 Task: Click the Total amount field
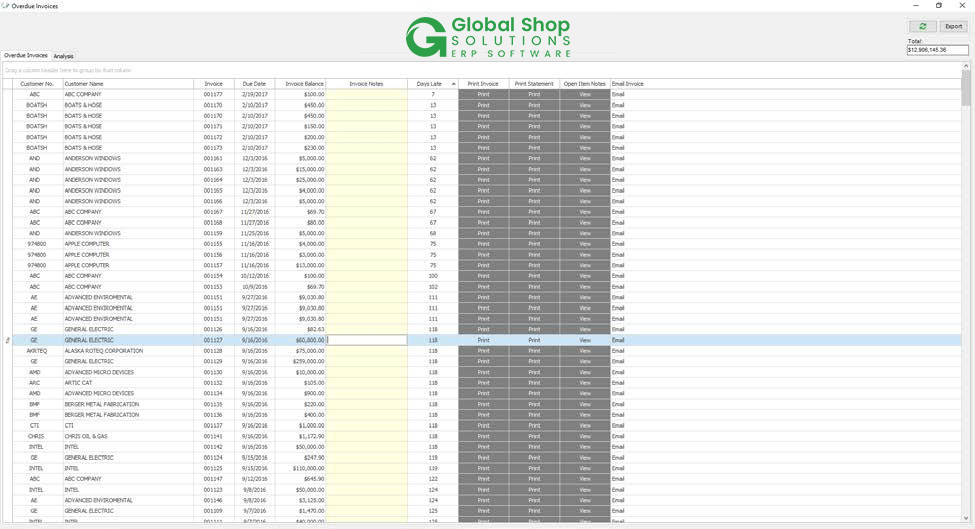pos(937,50)
